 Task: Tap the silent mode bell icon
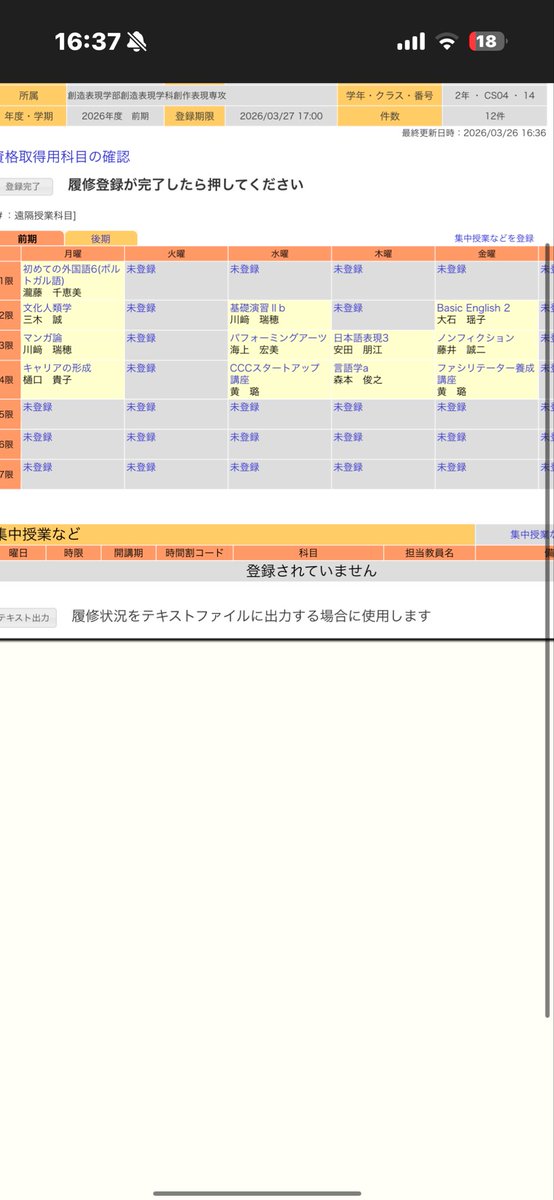(137, 42)
